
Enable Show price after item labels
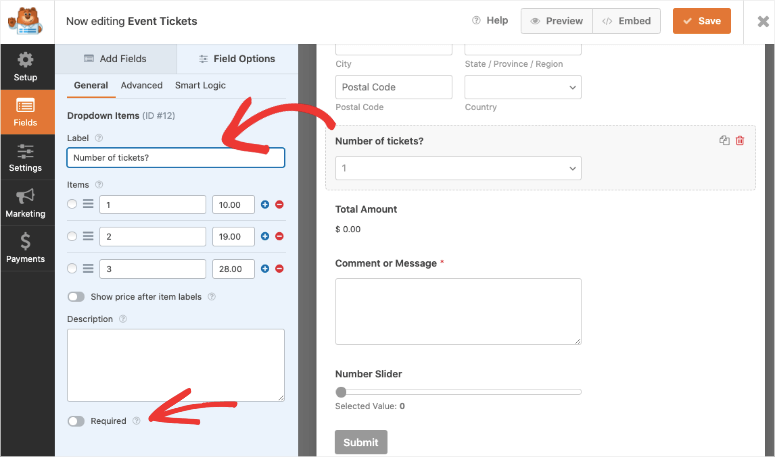tap(76, 296)
